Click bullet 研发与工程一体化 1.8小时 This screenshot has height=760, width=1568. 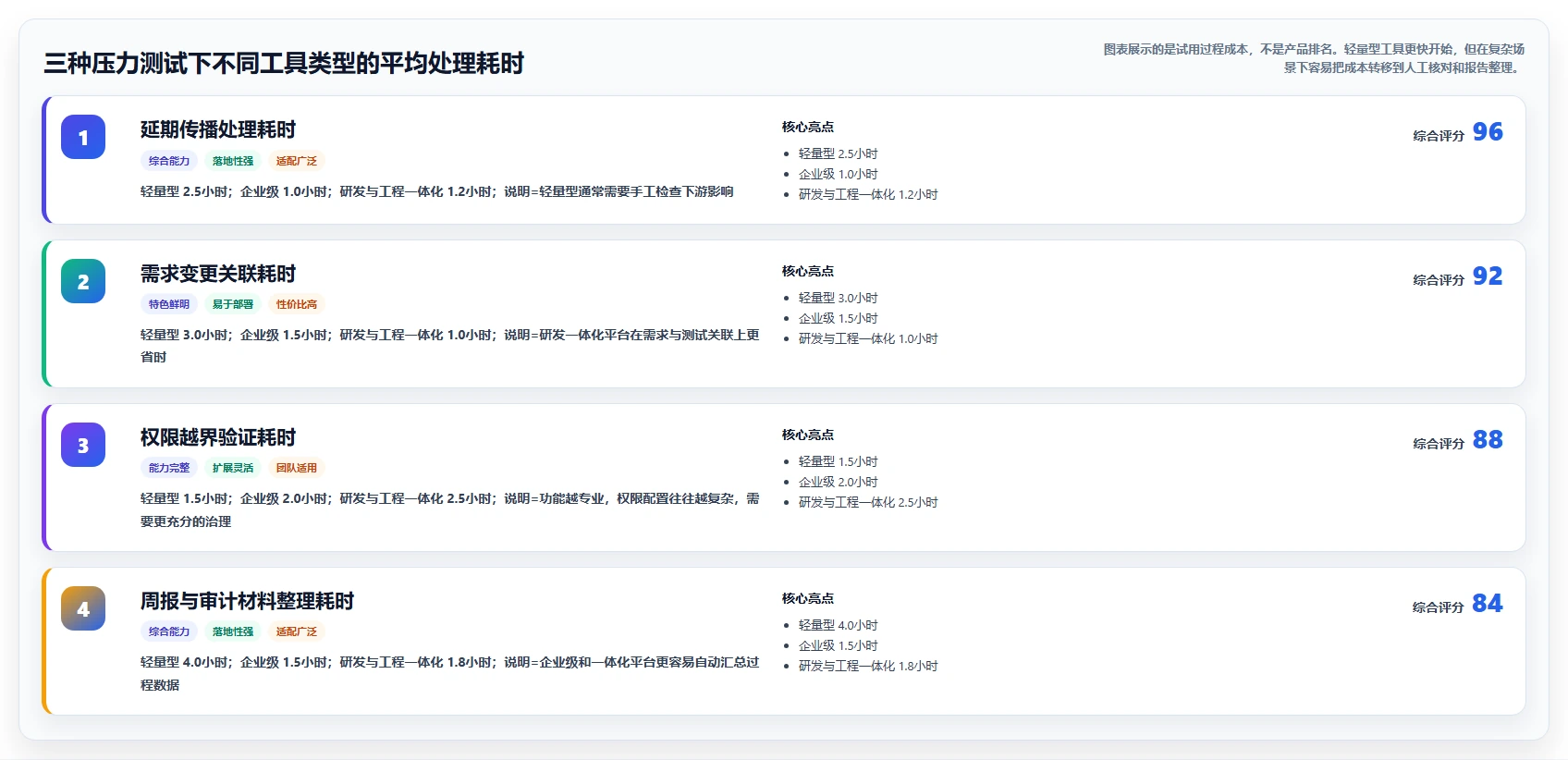click(868, 666)
